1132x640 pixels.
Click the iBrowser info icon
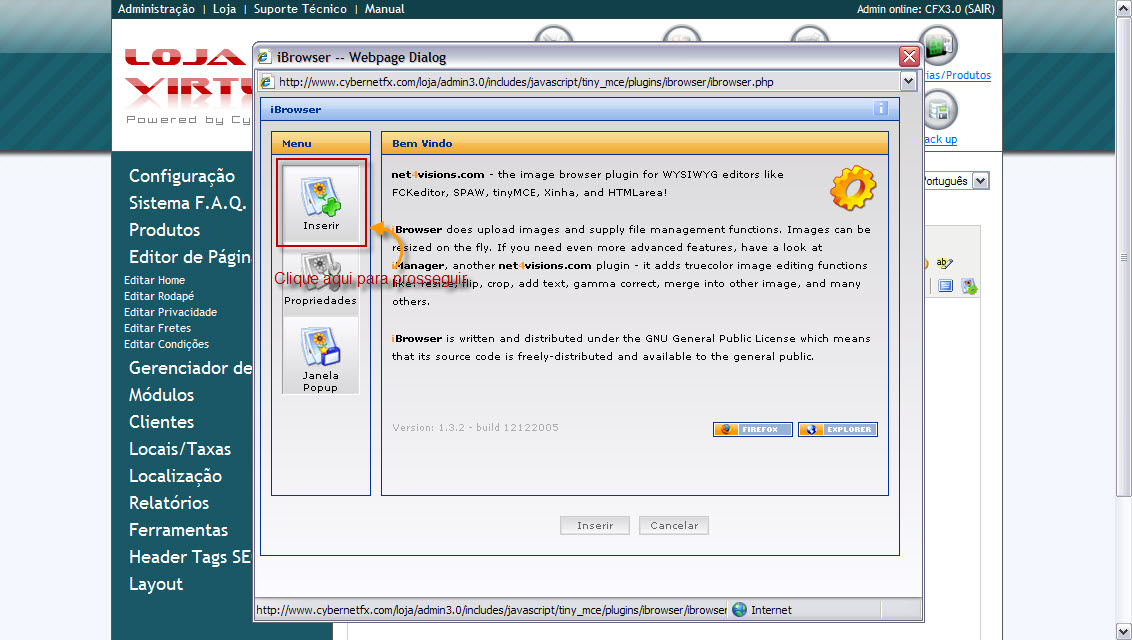pos(880,109)
